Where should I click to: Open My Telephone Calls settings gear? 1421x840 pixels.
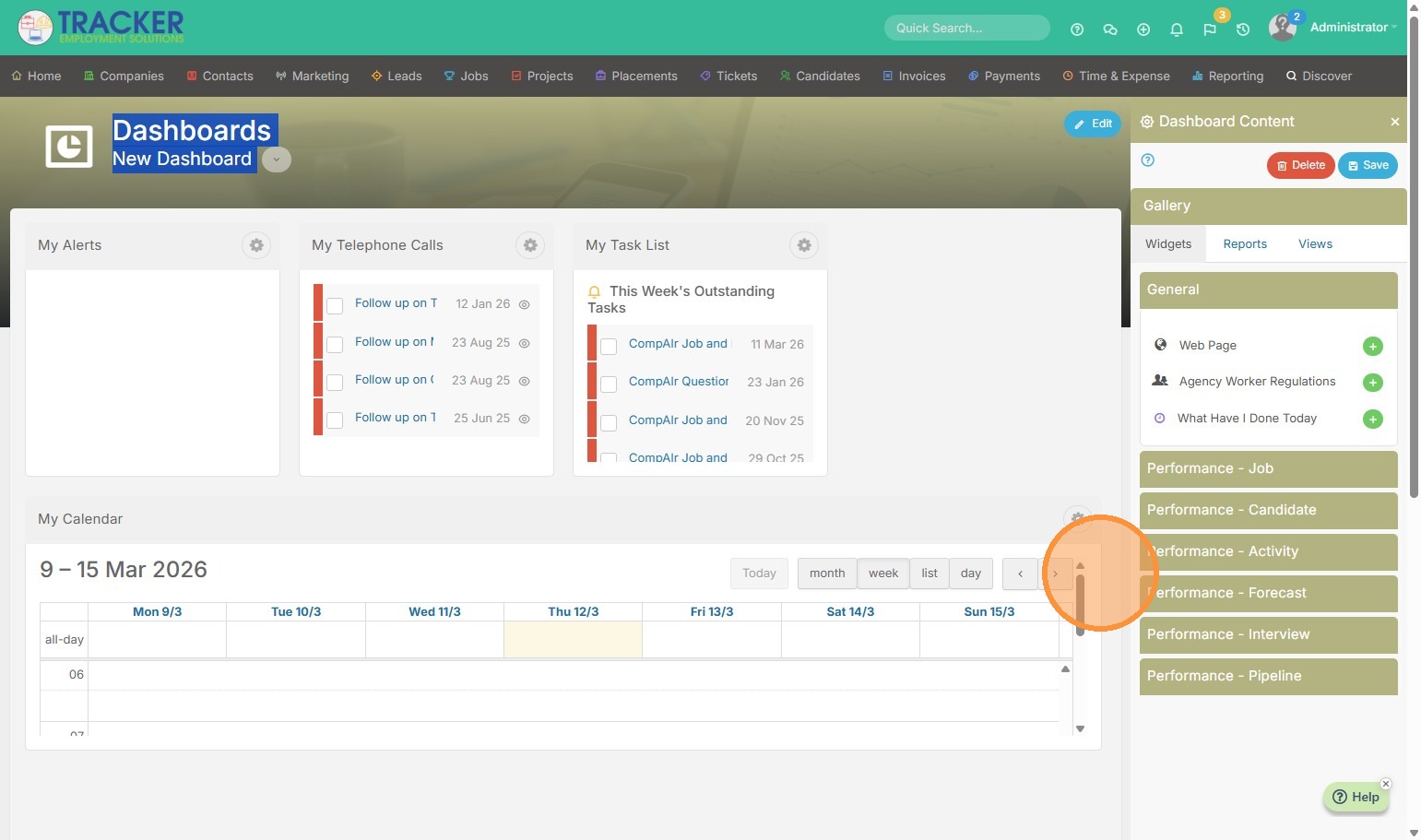530,245
